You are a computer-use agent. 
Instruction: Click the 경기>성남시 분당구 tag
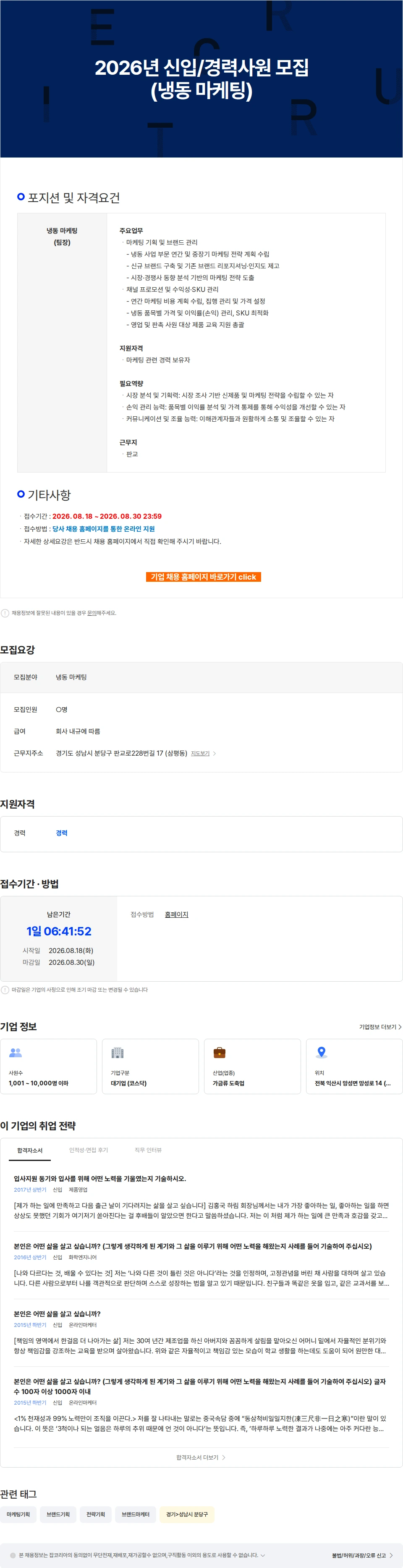pyautogui.click(x=187, y=1514)
